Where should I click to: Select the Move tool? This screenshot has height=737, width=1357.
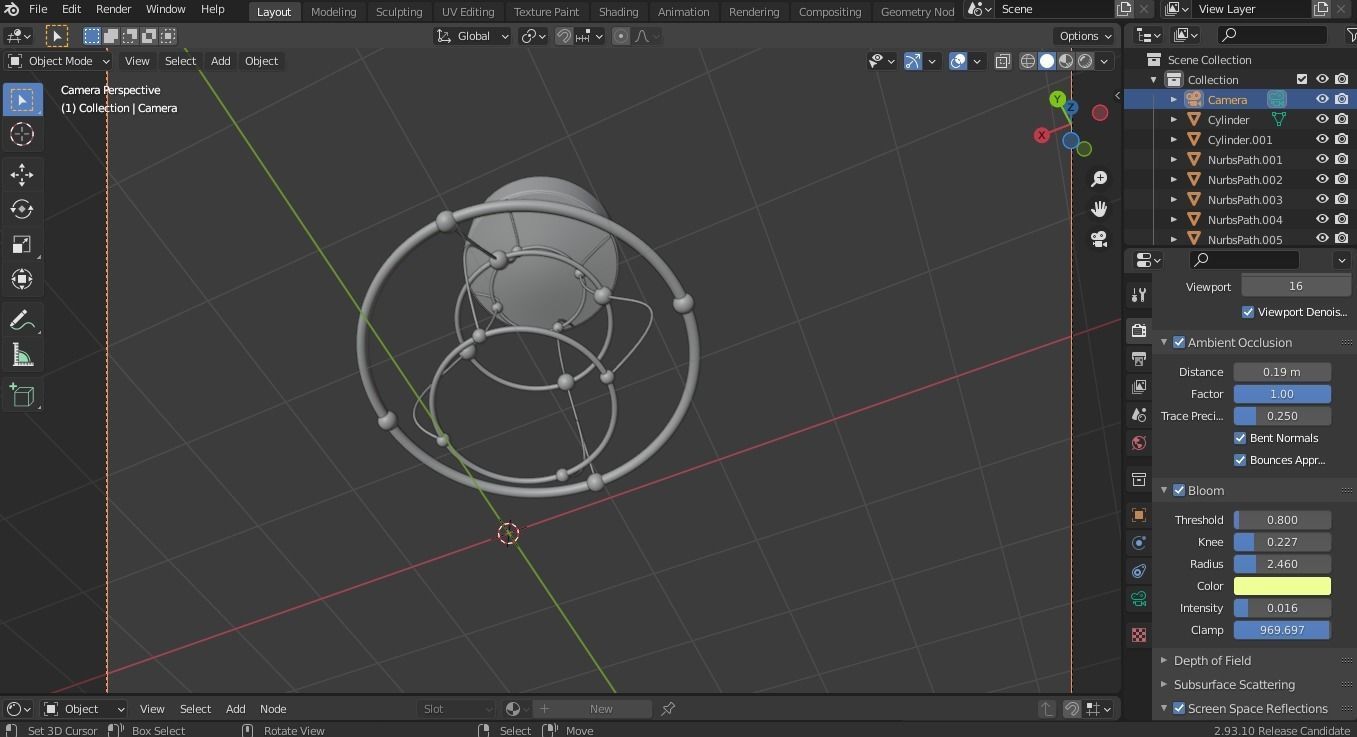tap(22, 175)
